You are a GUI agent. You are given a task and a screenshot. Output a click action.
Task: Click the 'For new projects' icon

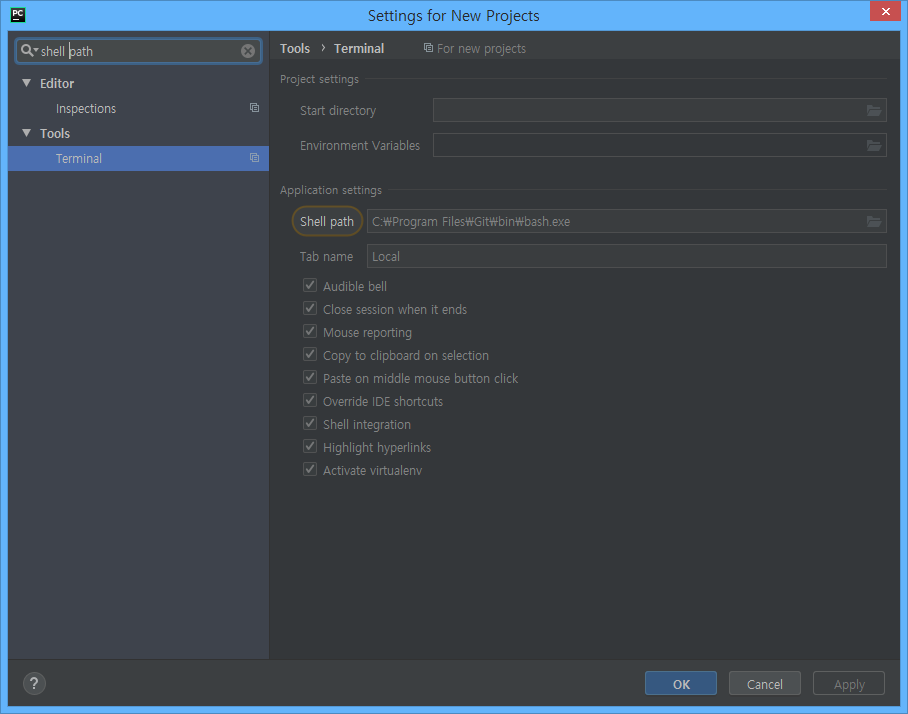pos(428,48)
